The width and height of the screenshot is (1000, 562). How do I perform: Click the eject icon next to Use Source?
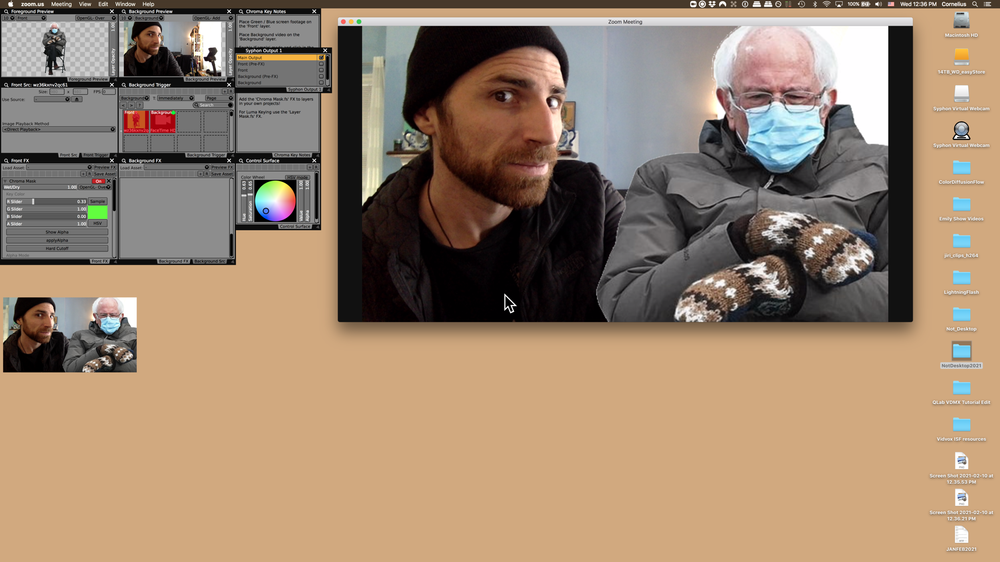click(77, 100)
